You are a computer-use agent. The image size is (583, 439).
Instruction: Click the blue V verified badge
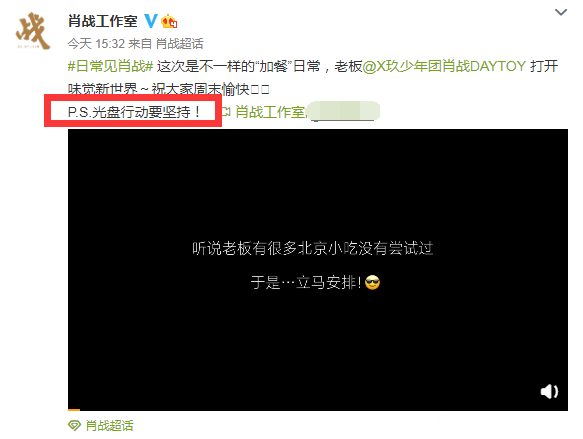pyautogui.click(x=151, y=21)
